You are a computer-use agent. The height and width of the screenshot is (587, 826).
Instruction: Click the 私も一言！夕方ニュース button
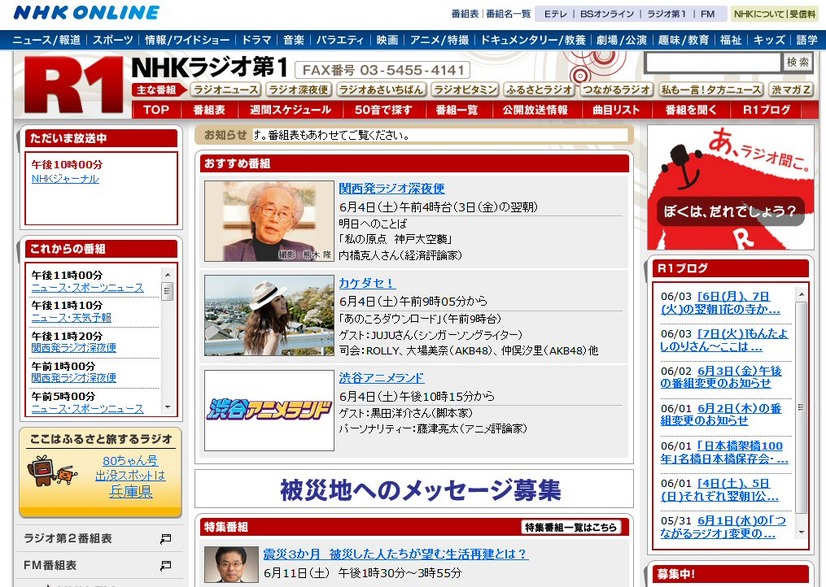[x=711, y=90]
